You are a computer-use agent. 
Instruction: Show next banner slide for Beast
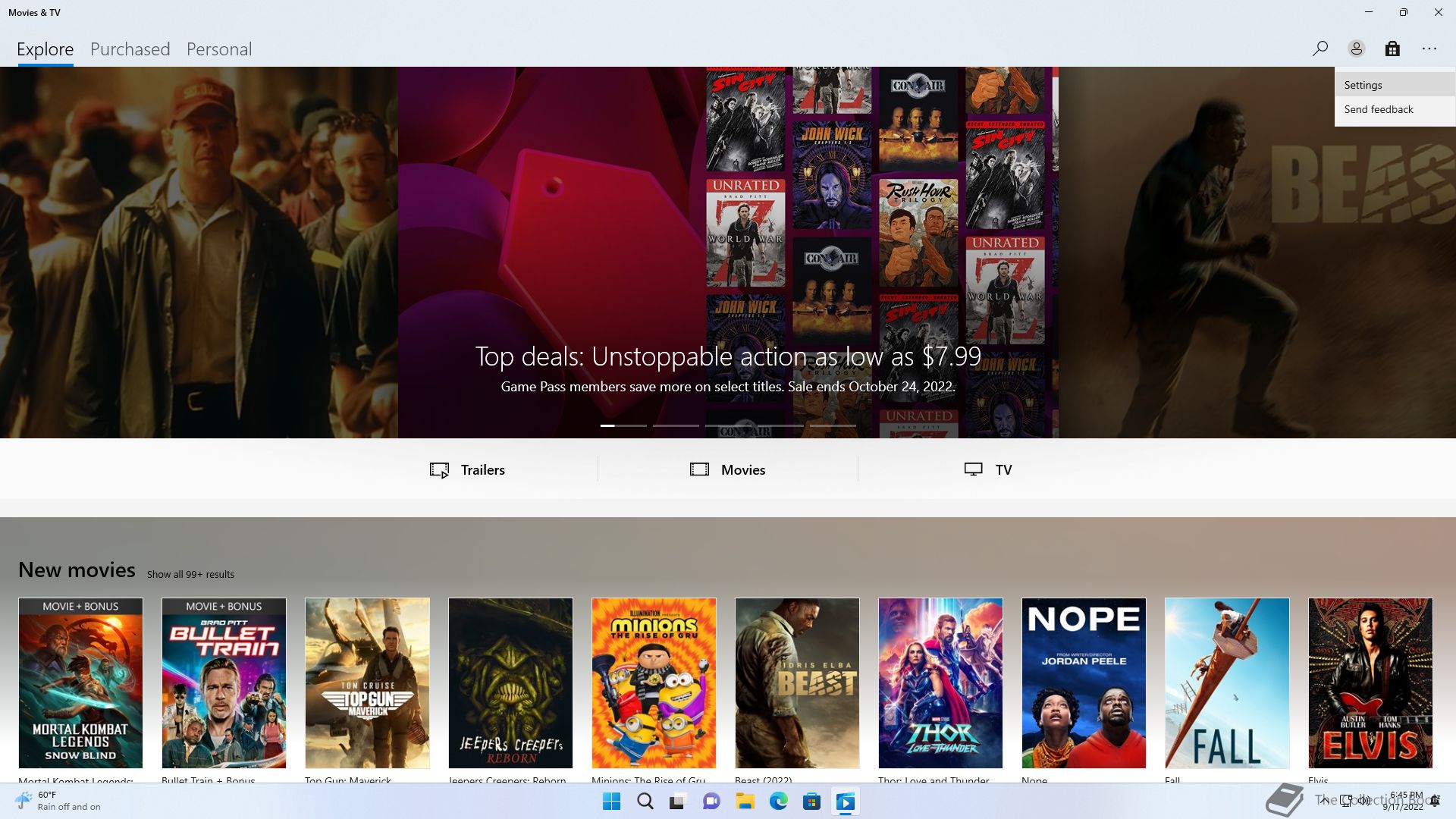(x=1257, y=253)
